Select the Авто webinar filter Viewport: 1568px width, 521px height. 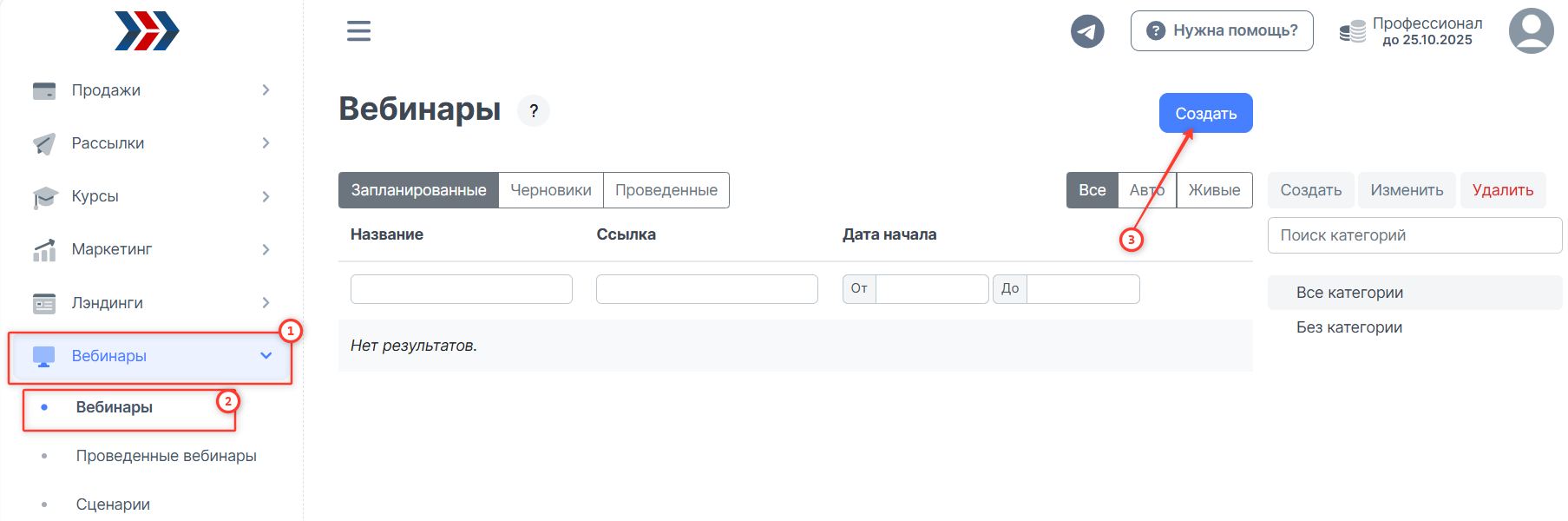coord(1146,189)
